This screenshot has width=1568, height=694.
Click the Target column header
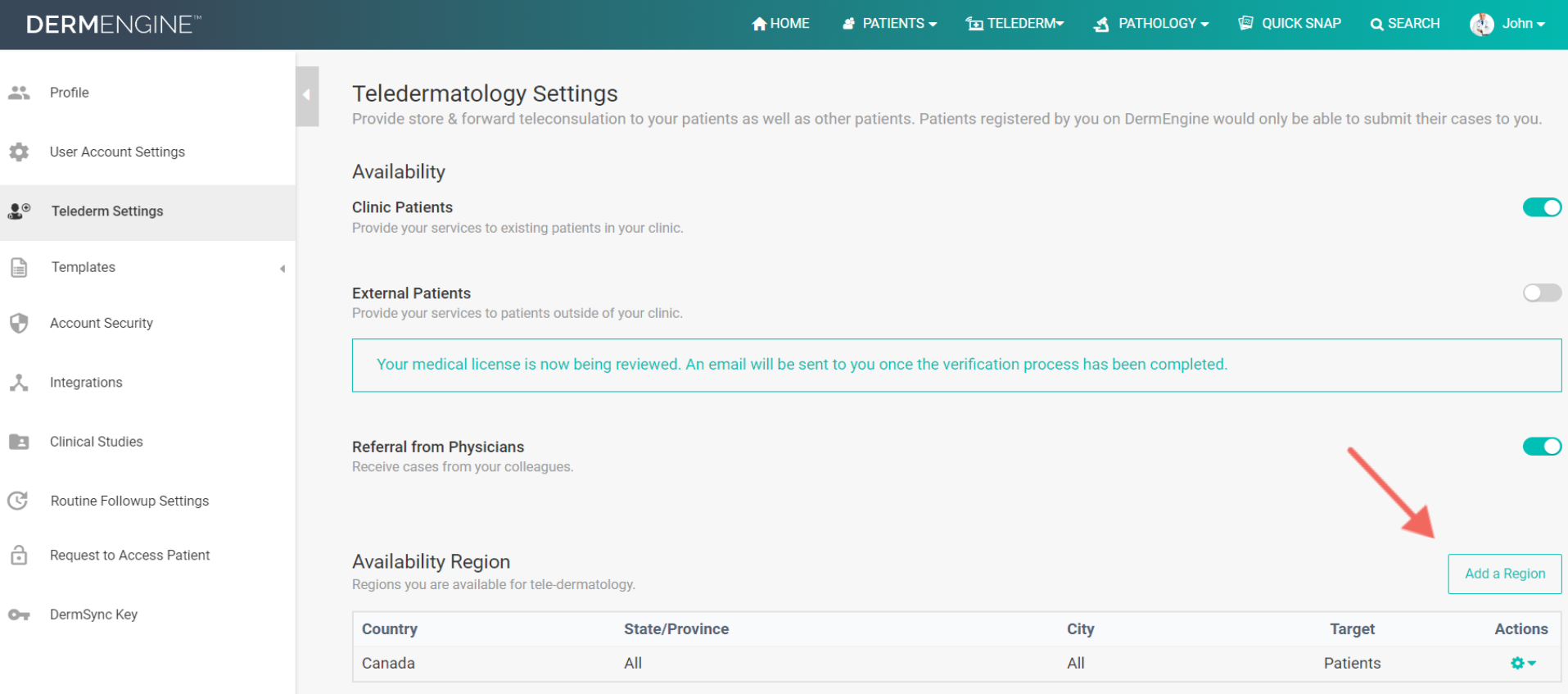tap(1353, 629)
